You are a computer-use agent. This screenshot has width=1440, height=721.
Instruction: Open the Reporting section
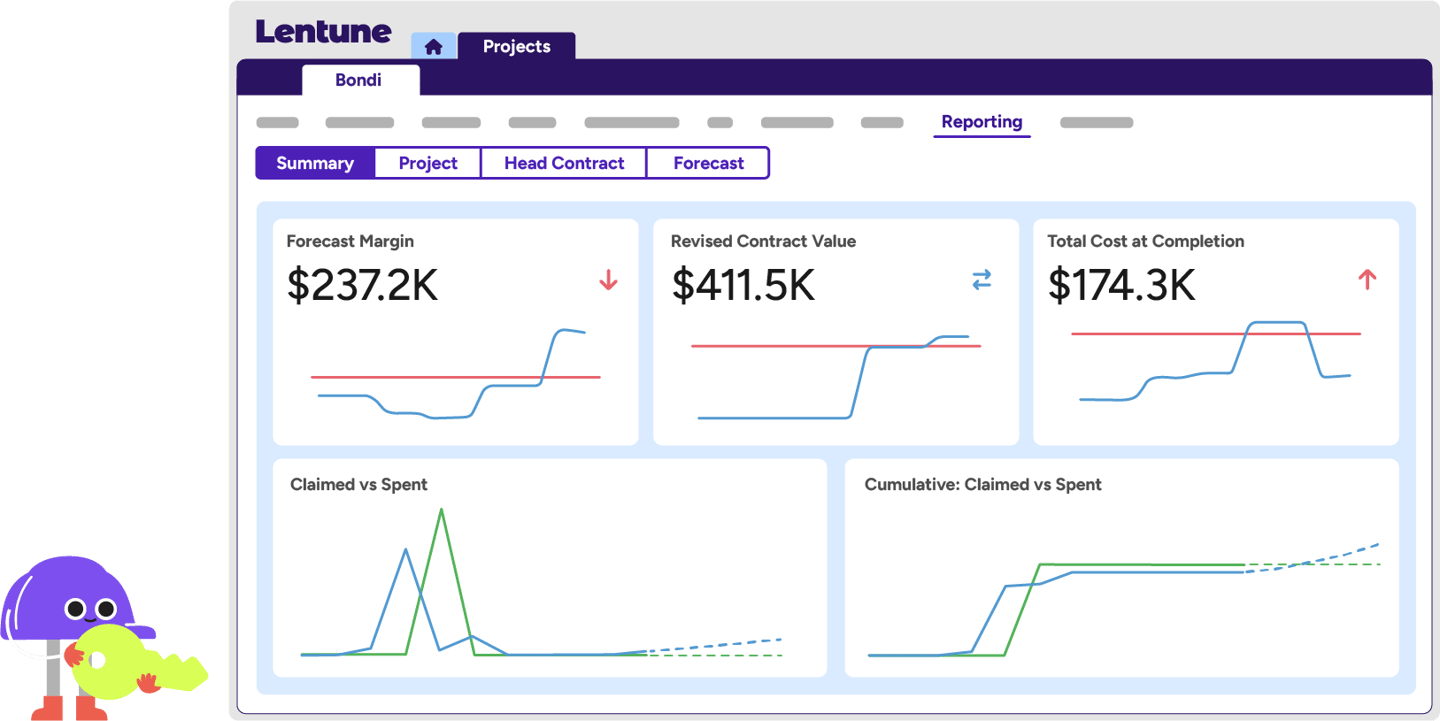pos(981,122)
